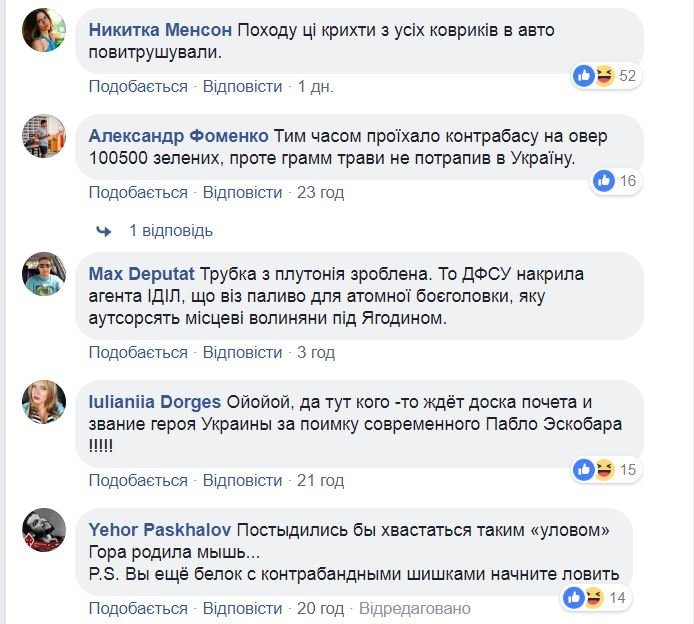Open reactions on Iulianiia Dorges's comment
The image size is (694, 624).
605,469
